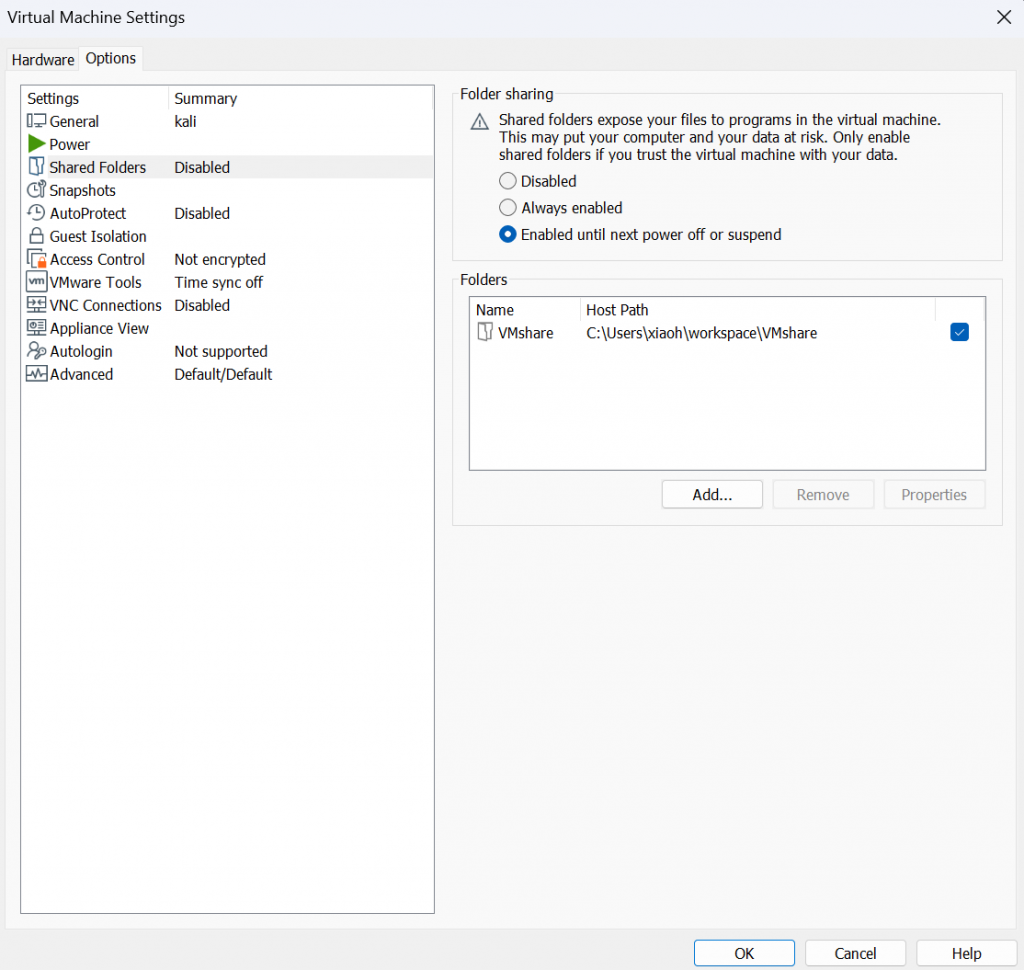
Task: Switch to the Options tab
Action: click(111, 58)
